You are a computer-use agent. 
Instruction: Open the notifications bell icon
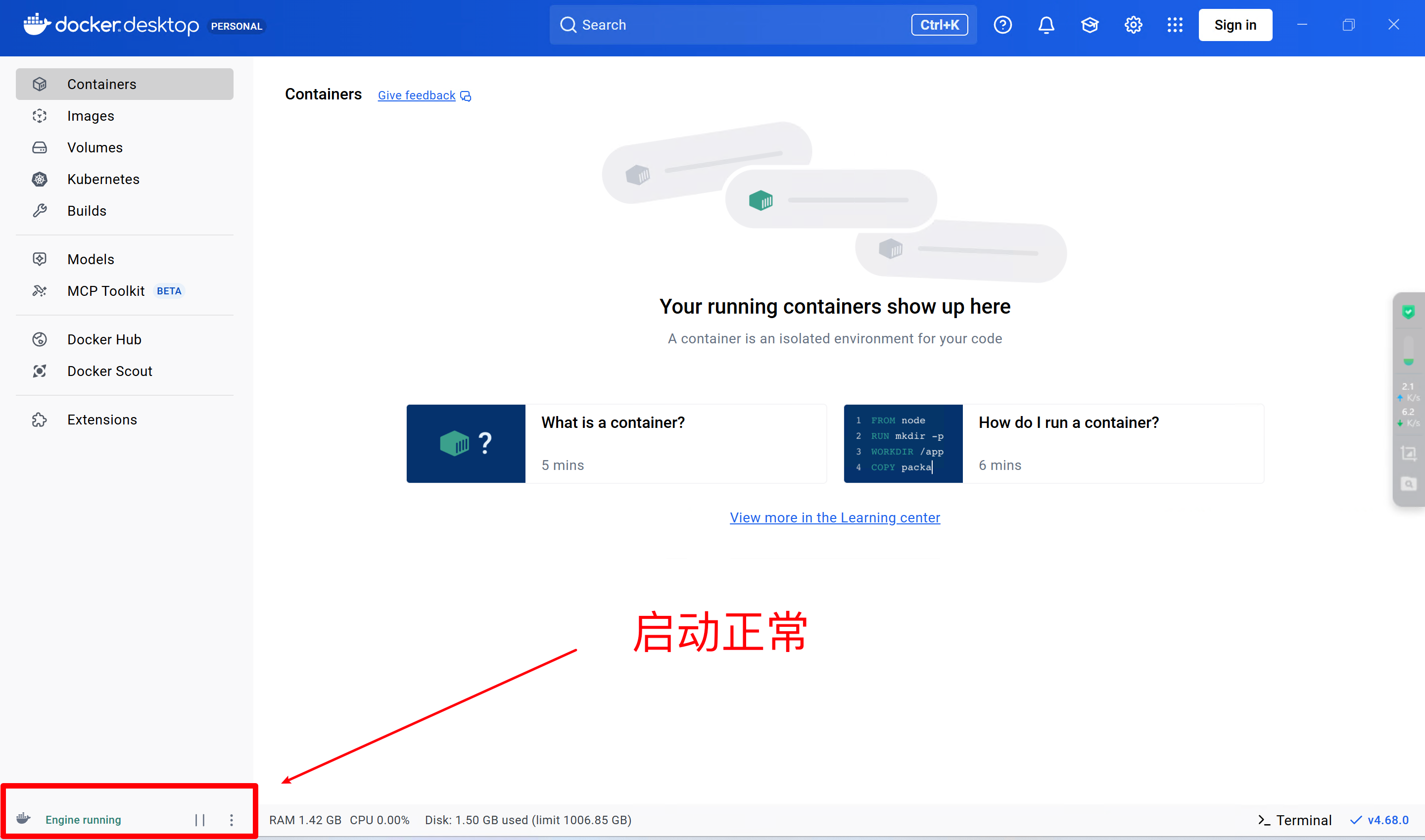[x=1045, y=25]
